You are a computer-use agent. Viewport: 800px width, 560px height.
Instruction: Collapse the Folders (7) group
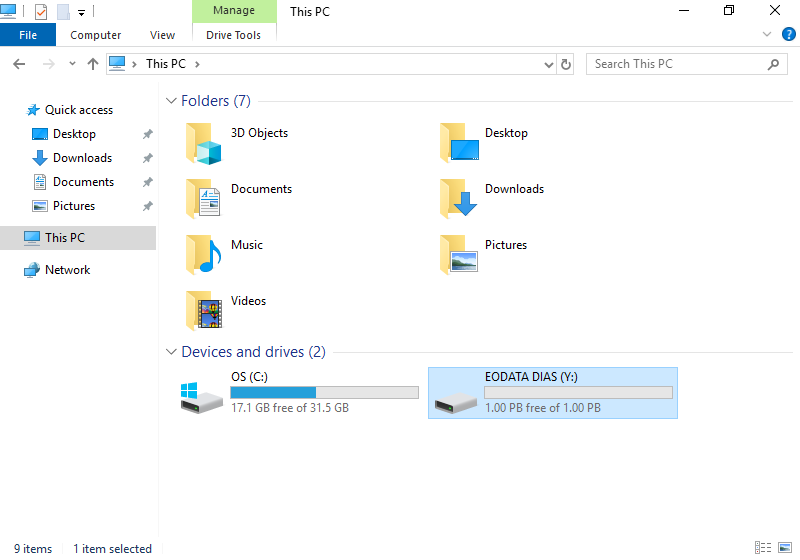(171, 101)
